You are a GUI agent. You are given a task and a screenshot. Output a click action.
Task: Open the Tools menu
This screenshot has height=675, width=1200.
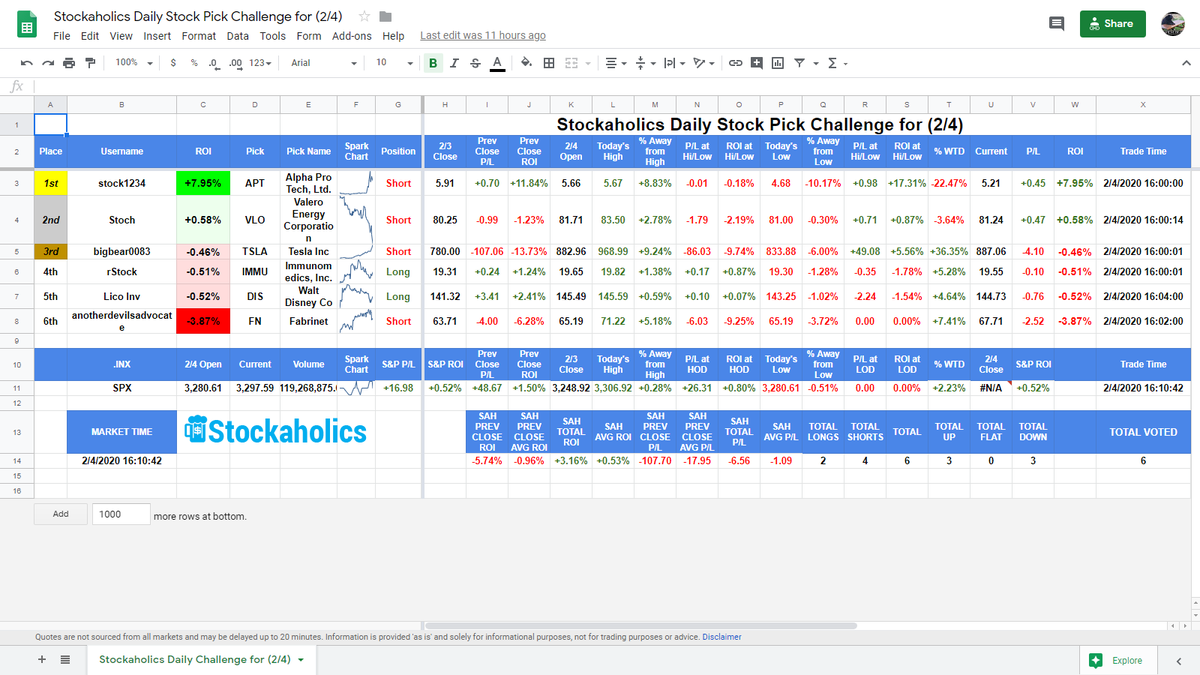click(x=273, y=36)
